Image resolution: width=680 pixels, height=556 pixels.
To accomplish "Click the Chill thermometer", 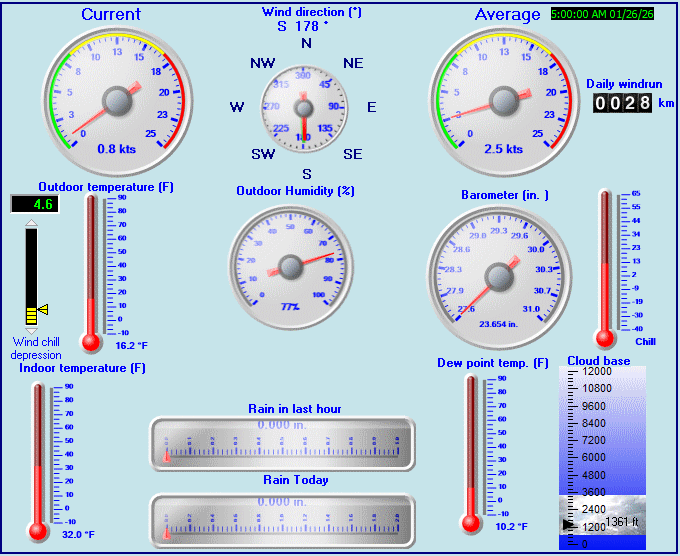I will (604, 265).
